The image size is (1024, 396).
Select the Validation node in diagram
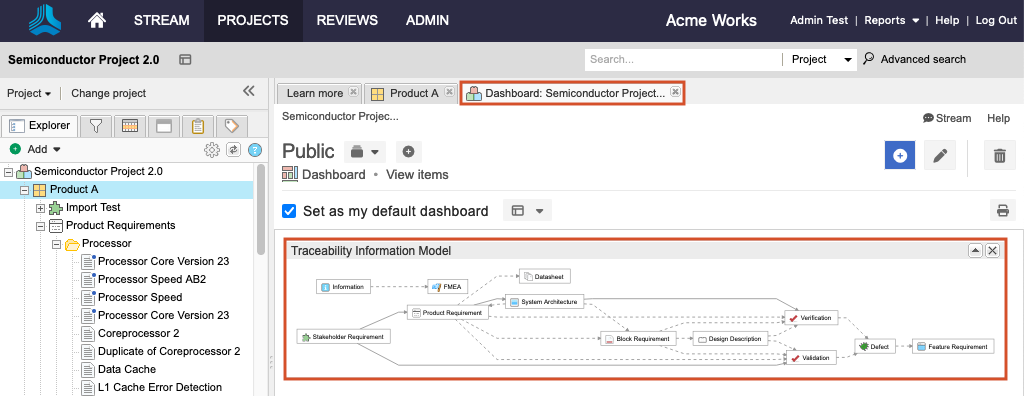coord(810,357)
